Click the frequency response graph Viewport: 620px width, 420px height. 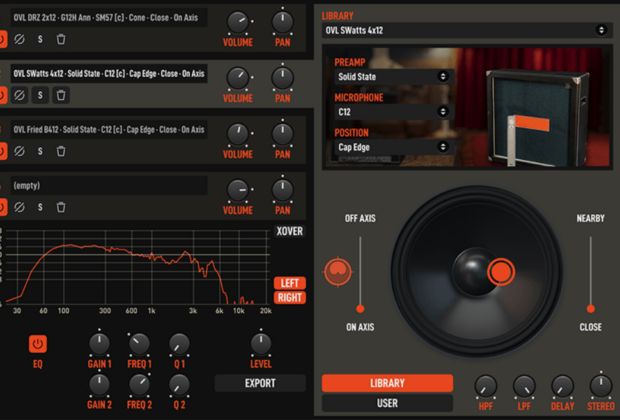point(137,267)
